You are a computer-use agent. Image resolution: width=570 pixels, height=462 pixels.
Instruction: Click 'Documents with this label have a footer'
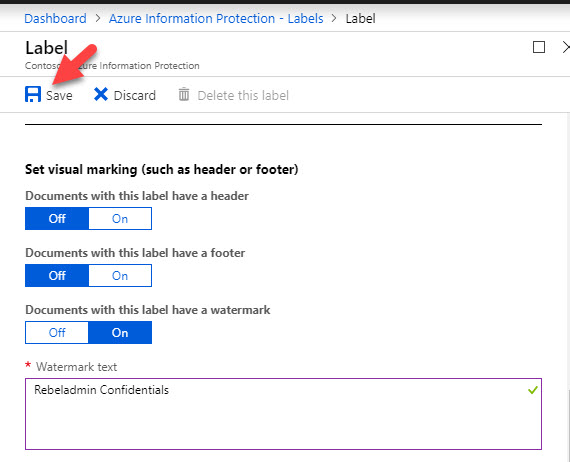(135, 253)
